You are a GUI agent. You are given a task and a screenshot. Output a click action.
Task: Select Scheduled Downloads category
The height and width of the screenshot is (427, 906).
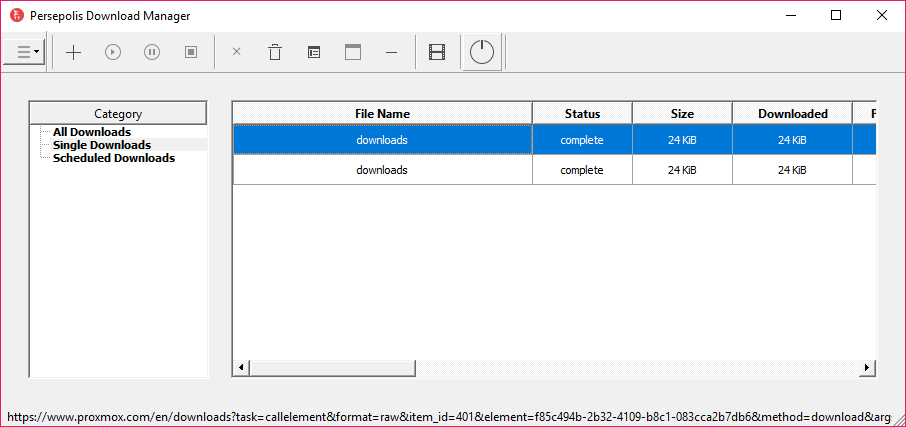click(114, 158)
